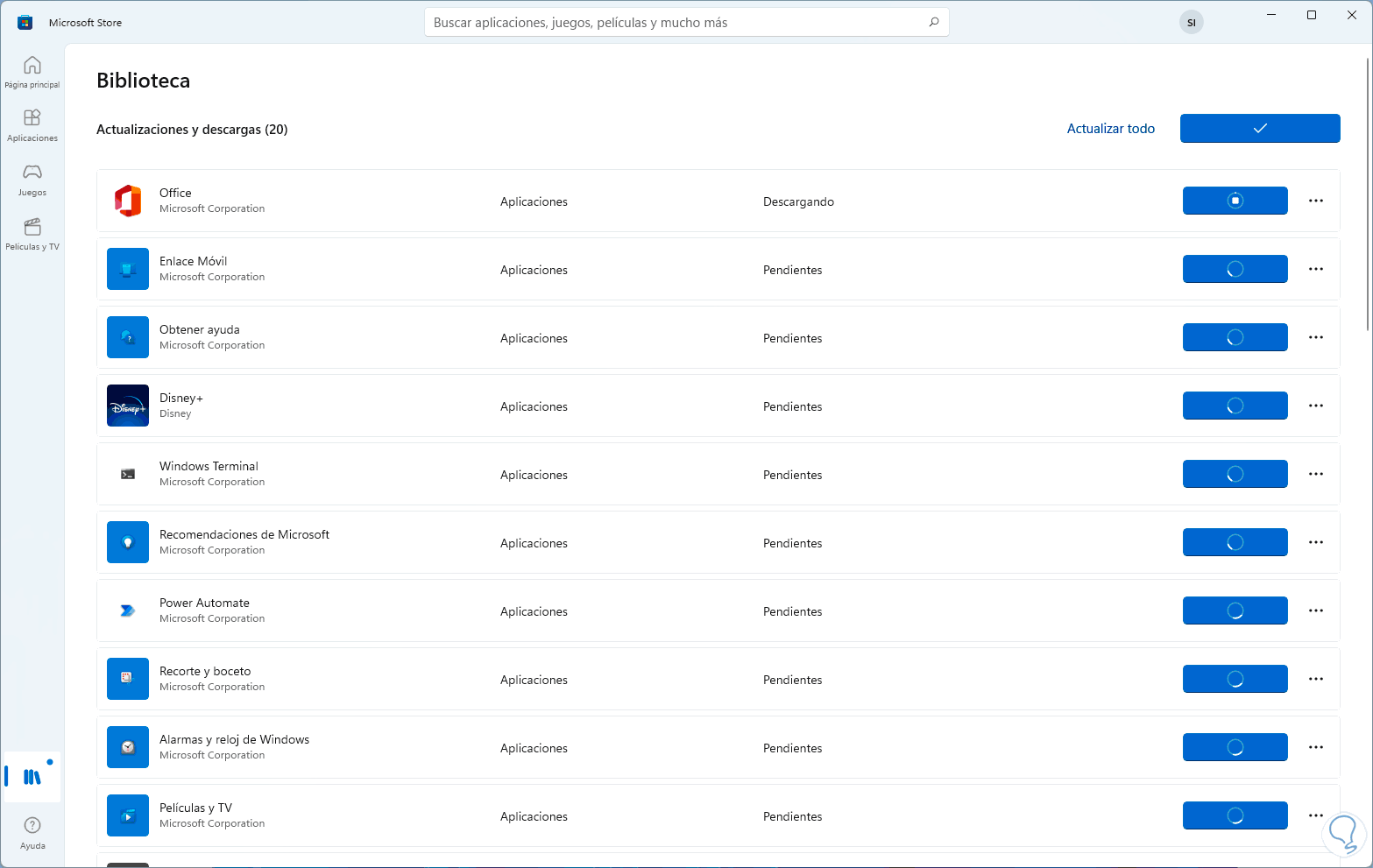This screenshot has width=1373, height=868.
Task: Click the search apps input field
Action: (675, 23)
